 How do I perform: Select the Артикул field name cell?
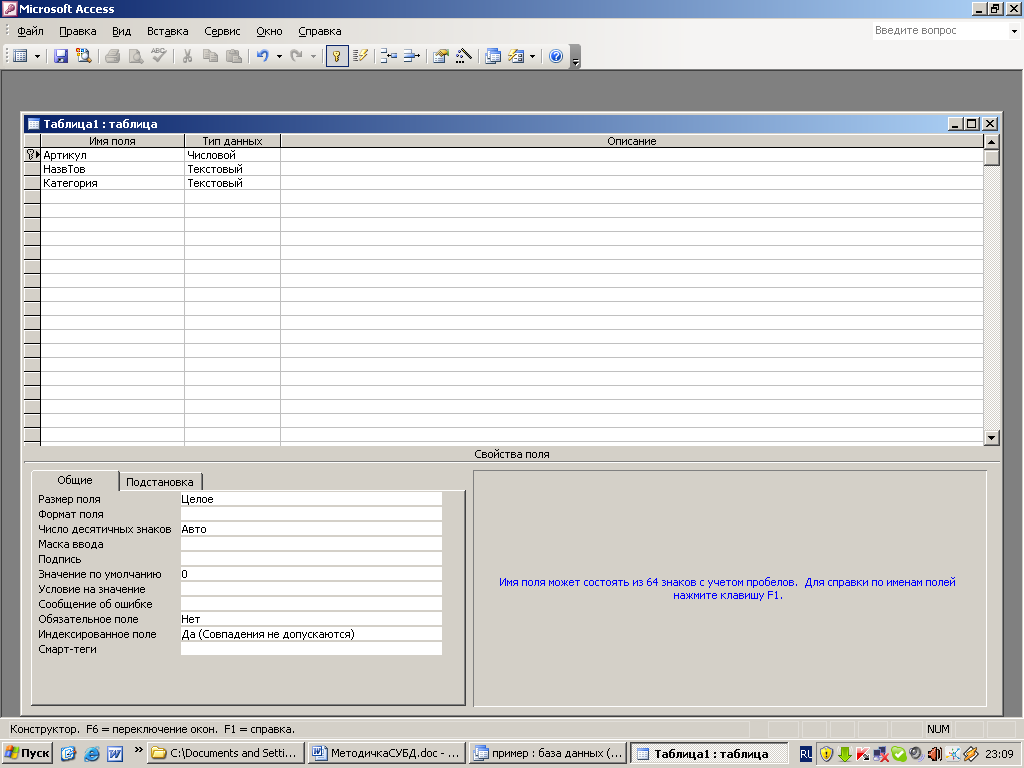coord(113,155)
